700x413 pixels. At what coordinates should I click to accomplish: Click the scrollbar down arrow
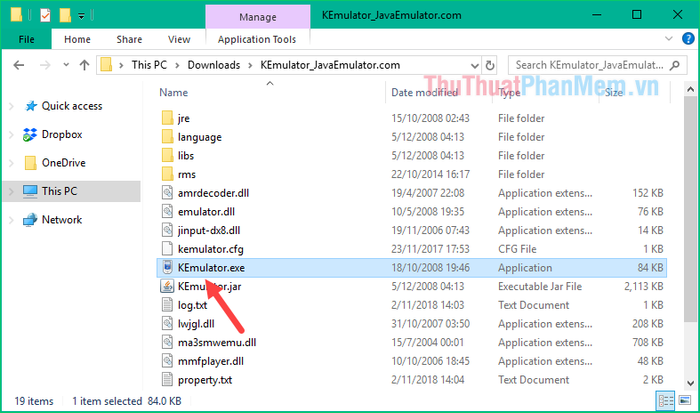(x=690, y=384)
